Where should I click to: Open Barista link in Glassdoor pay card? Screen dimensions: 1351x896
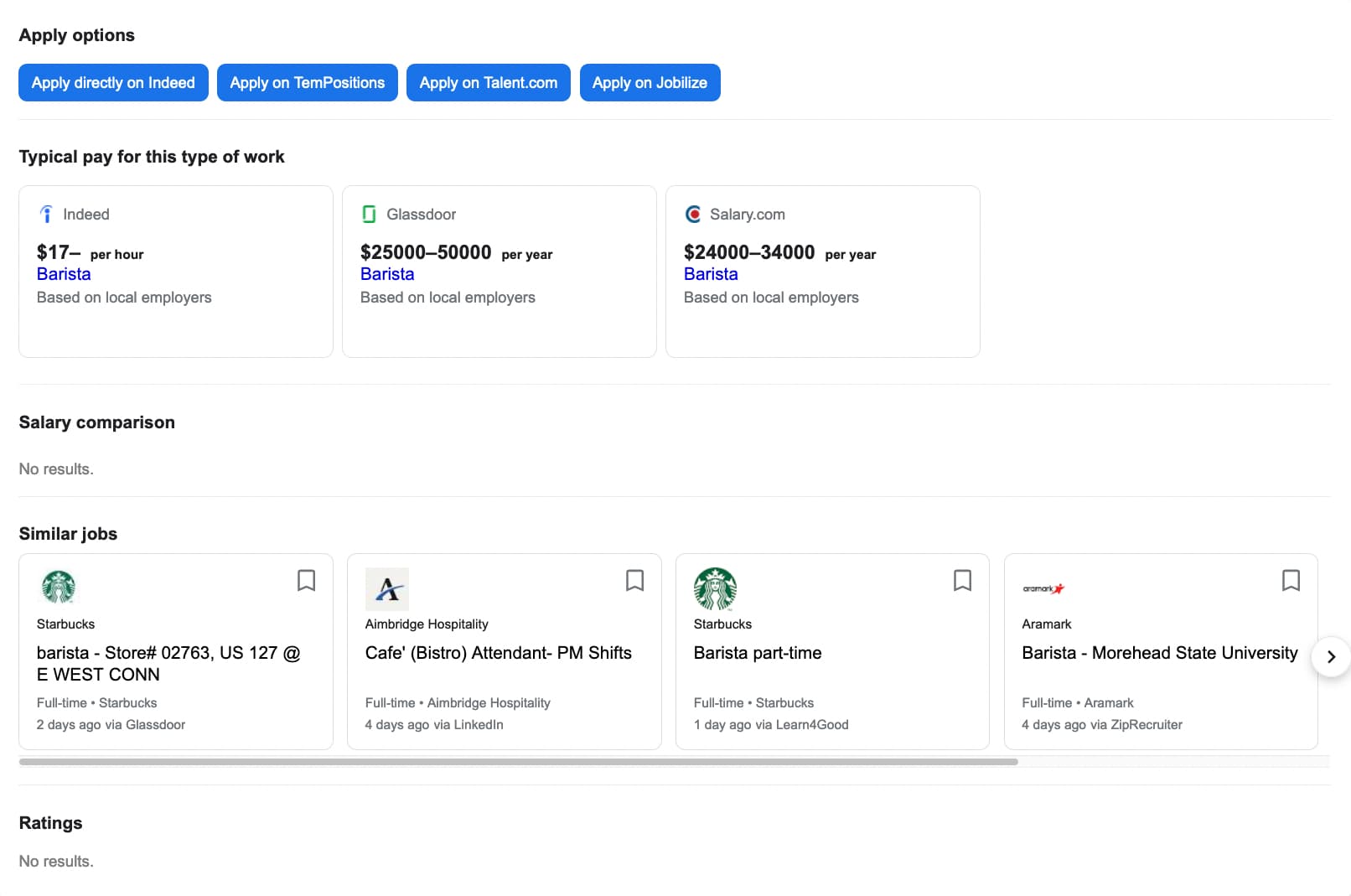(387, 274)
